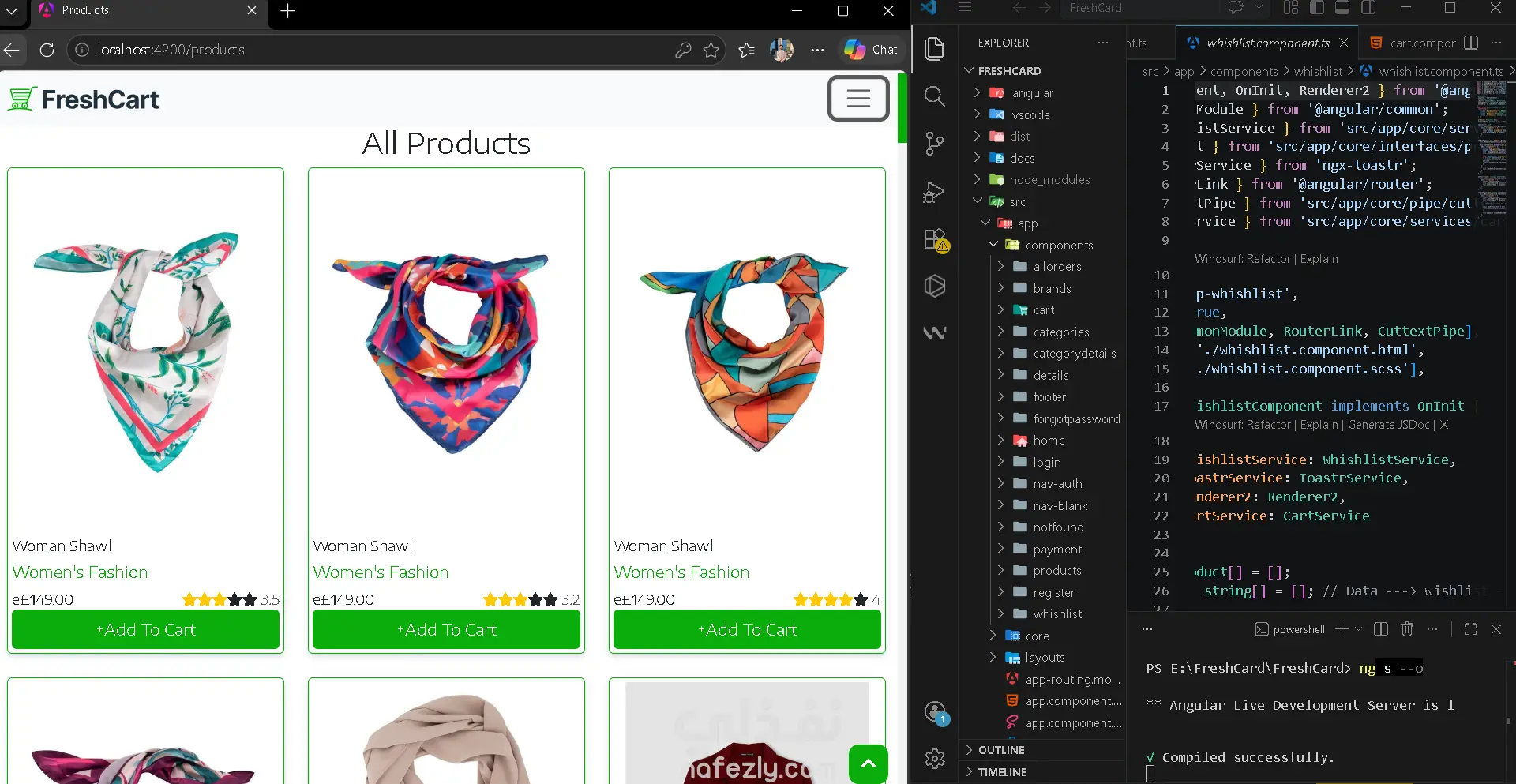The width and height of the screenshot is (1516, 784).
Task: Select the powershell terminal label
Action: pos(1290,629)
